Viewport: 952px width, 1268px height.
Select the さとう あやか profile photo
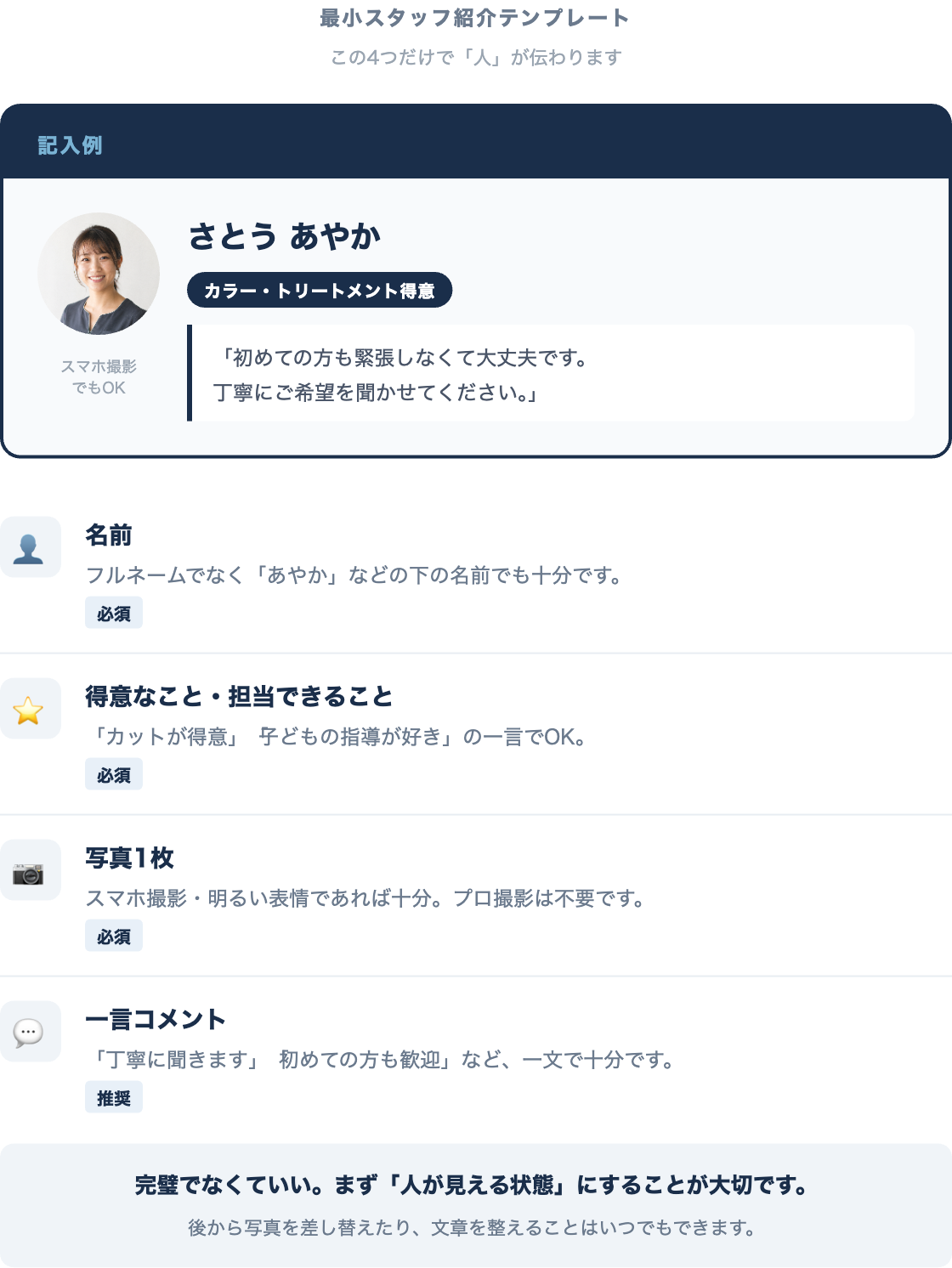click(x=99, y=274)
